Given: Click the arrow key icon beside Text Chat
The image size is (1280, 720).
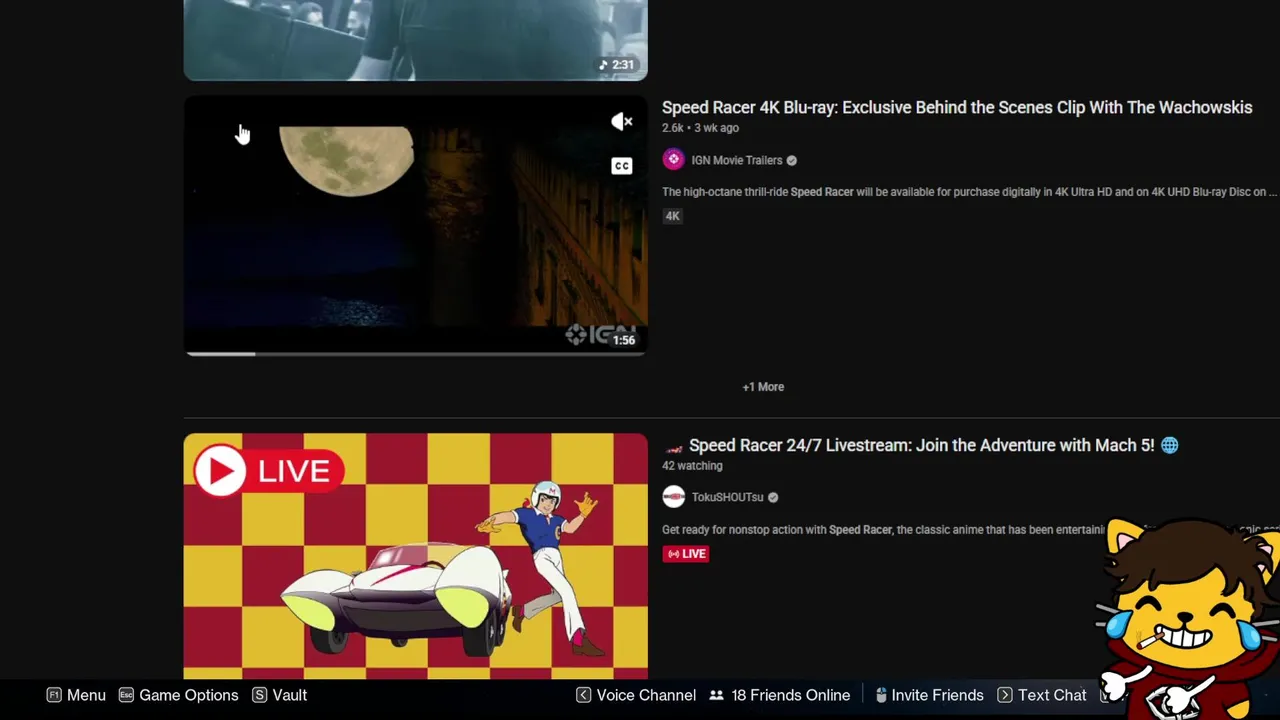Looking at the screenshot, I should tap(1005, 695).
